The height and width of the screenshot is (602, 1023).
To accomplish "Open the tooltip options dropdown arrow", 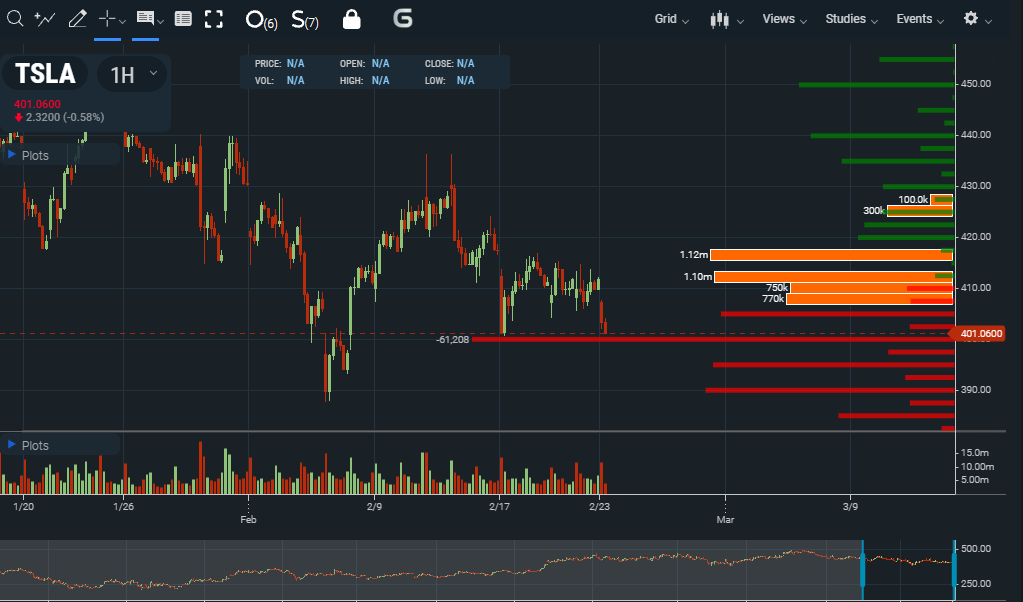I will click(160, 22).
